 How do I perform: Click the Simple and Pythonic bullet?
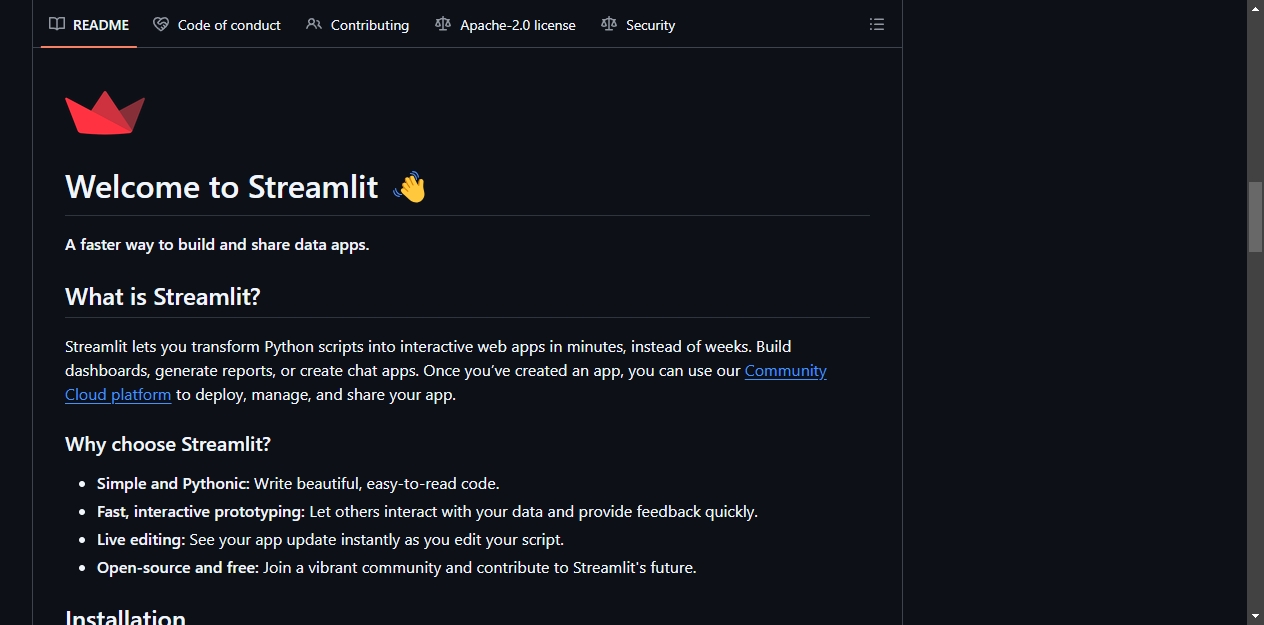(x=298, y=483)
